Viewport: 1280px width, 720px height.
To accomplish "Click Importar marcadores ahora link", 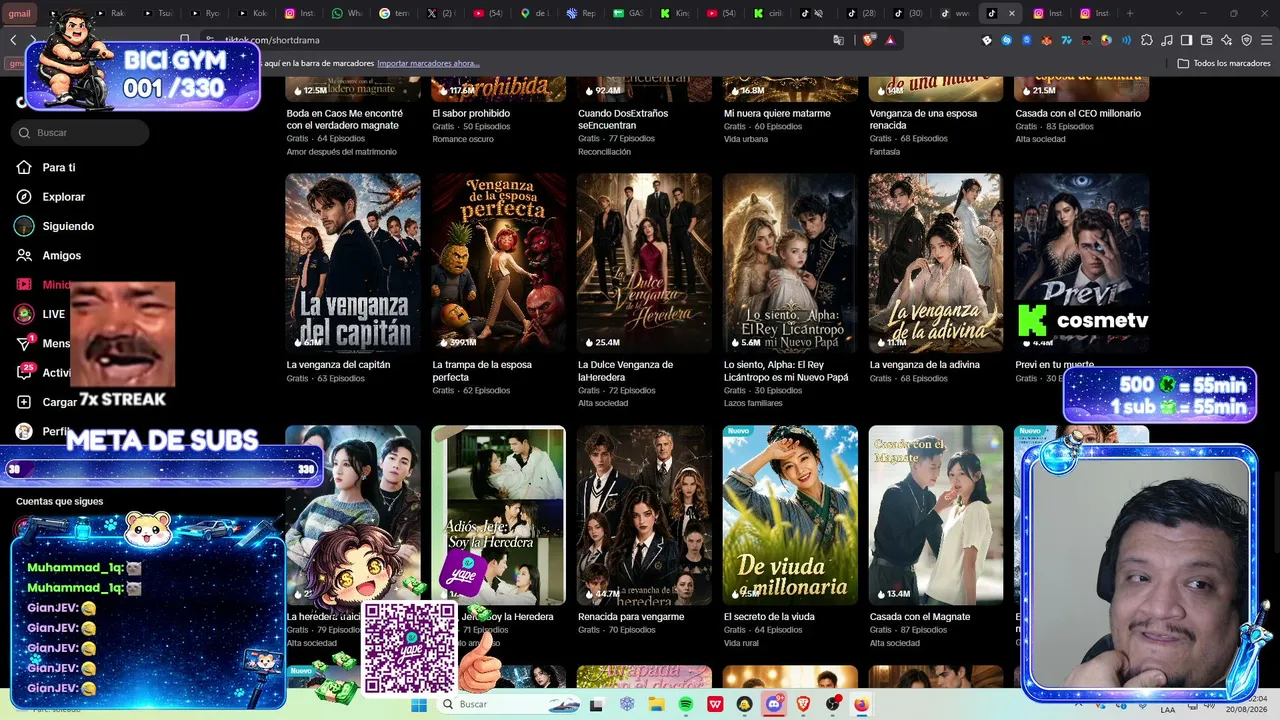I will (x=428, y=63).
